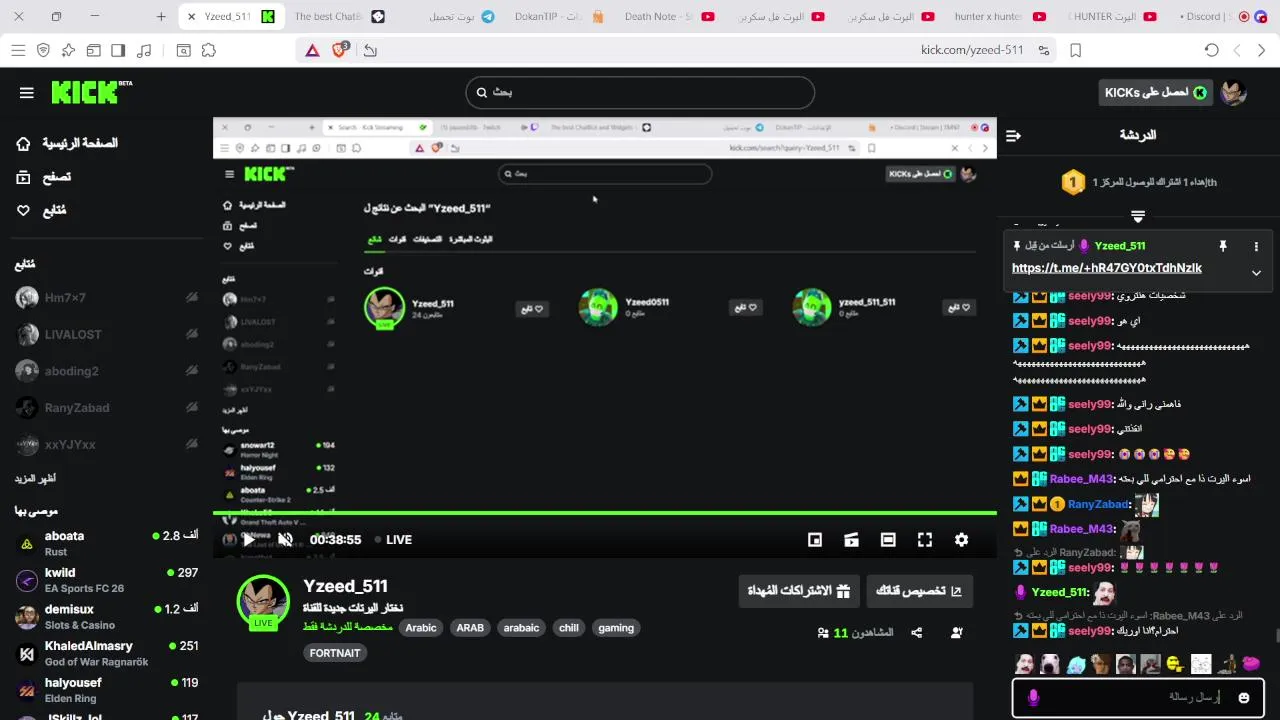Image resolution: width=1280 pixels, height=720 pixels.
Task: Select the arabaic tag
Action: (521, 628)
